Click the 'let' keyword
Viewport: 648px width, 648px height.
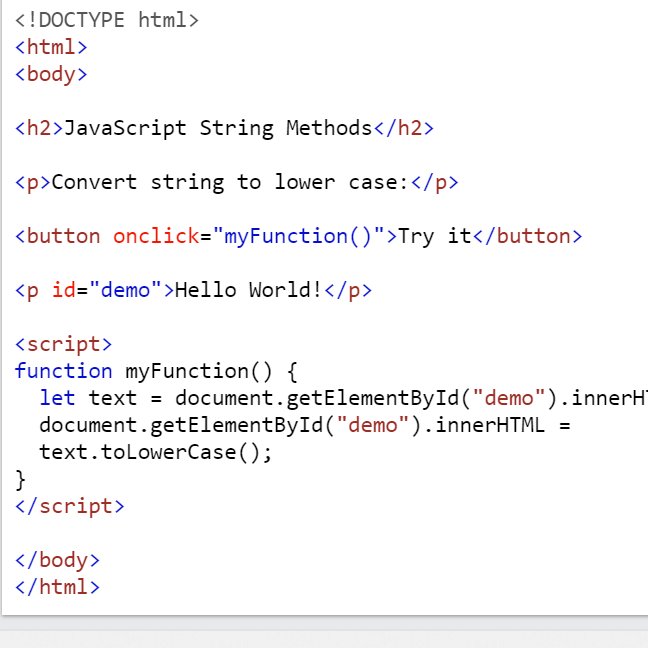point(57,398)
